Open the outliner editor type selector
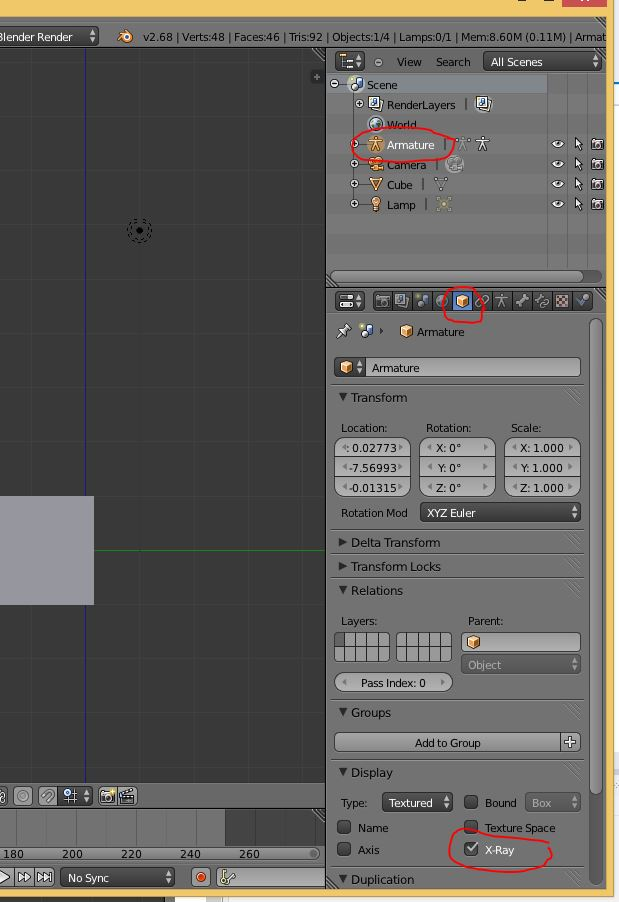 (350, 62)
